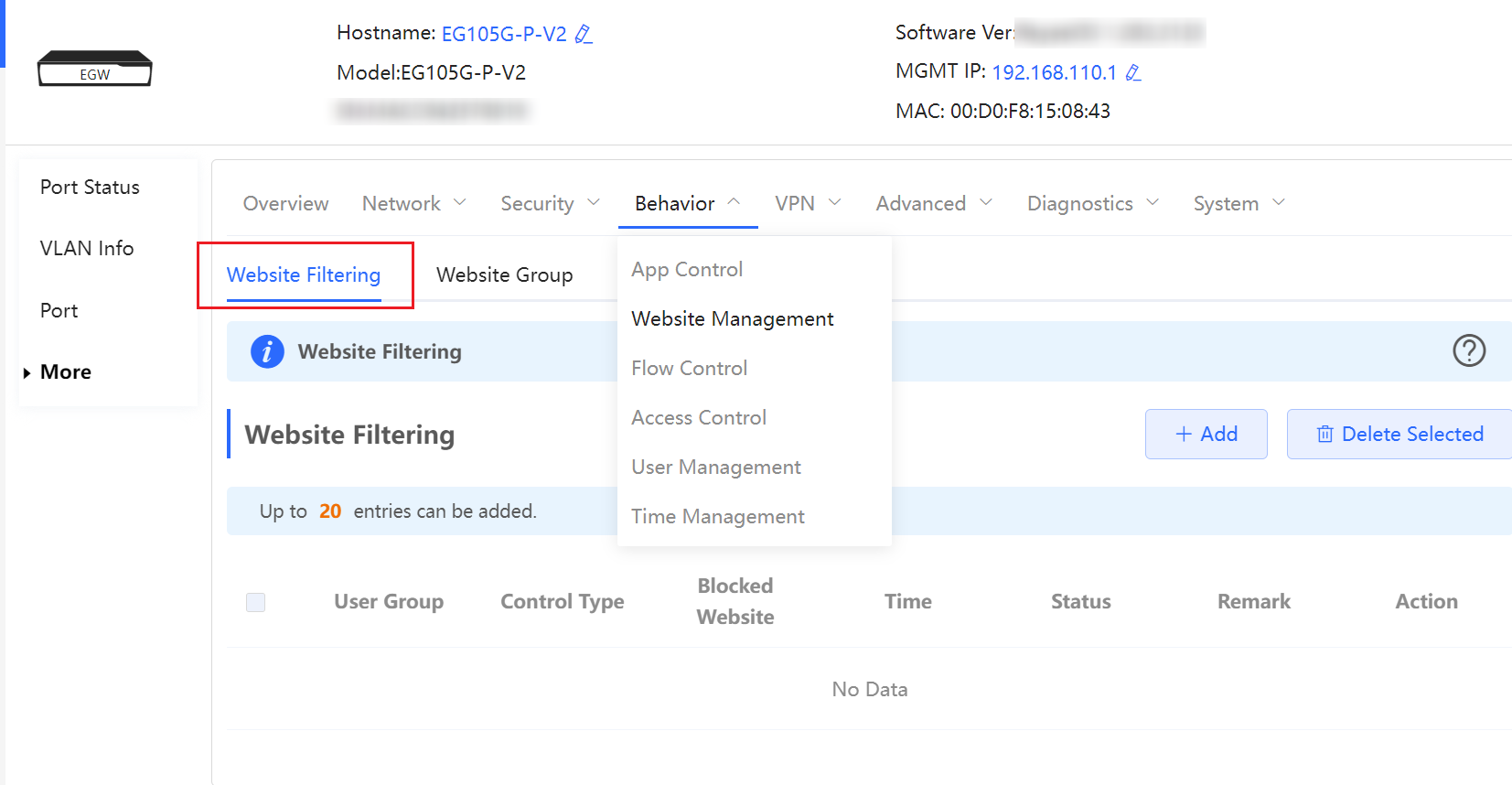The width and height of the screenshot is (1512, 785).
Task: Switch to the Website Group tab
Action: [x=504, y=275]
